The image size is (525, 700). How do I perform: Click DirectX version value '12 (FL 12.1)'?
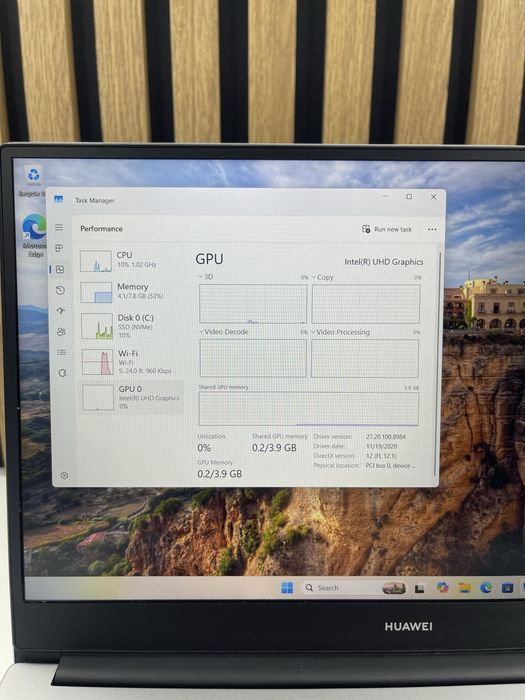pyautogui.click(x=381, y=456)
